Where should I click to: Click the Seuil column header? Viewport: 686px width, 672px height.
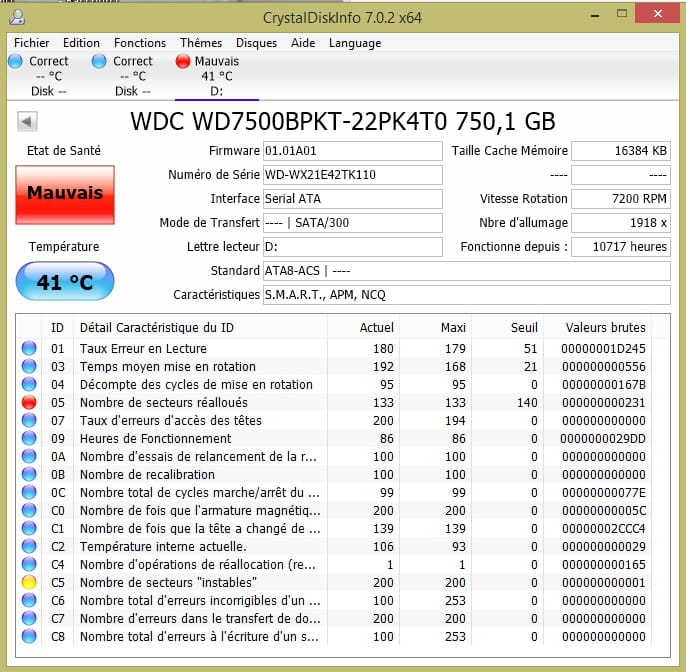(508, 328)
